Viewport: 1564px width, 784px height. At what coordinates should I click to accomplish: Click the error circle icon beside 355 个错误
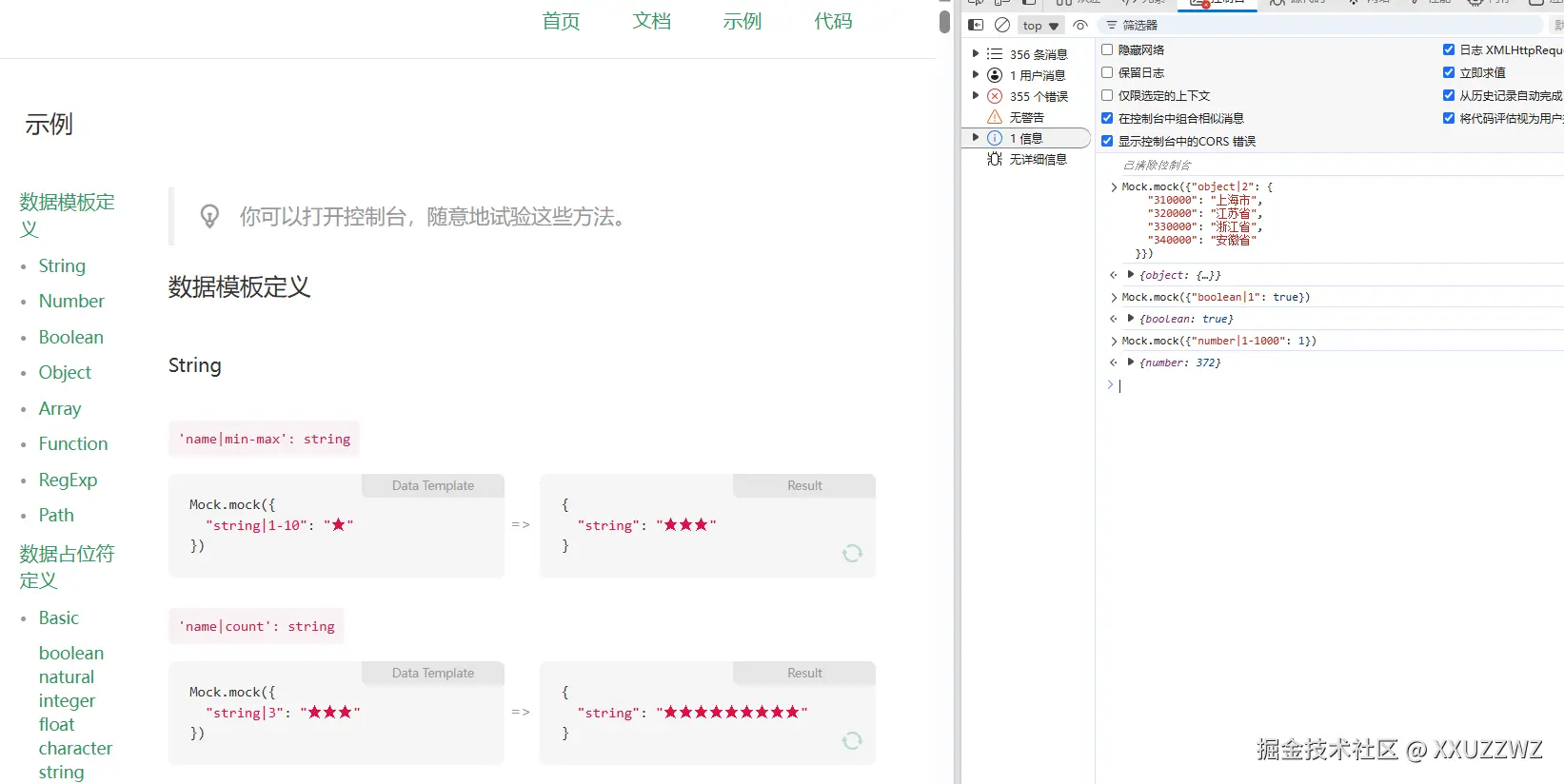[995, 96]
